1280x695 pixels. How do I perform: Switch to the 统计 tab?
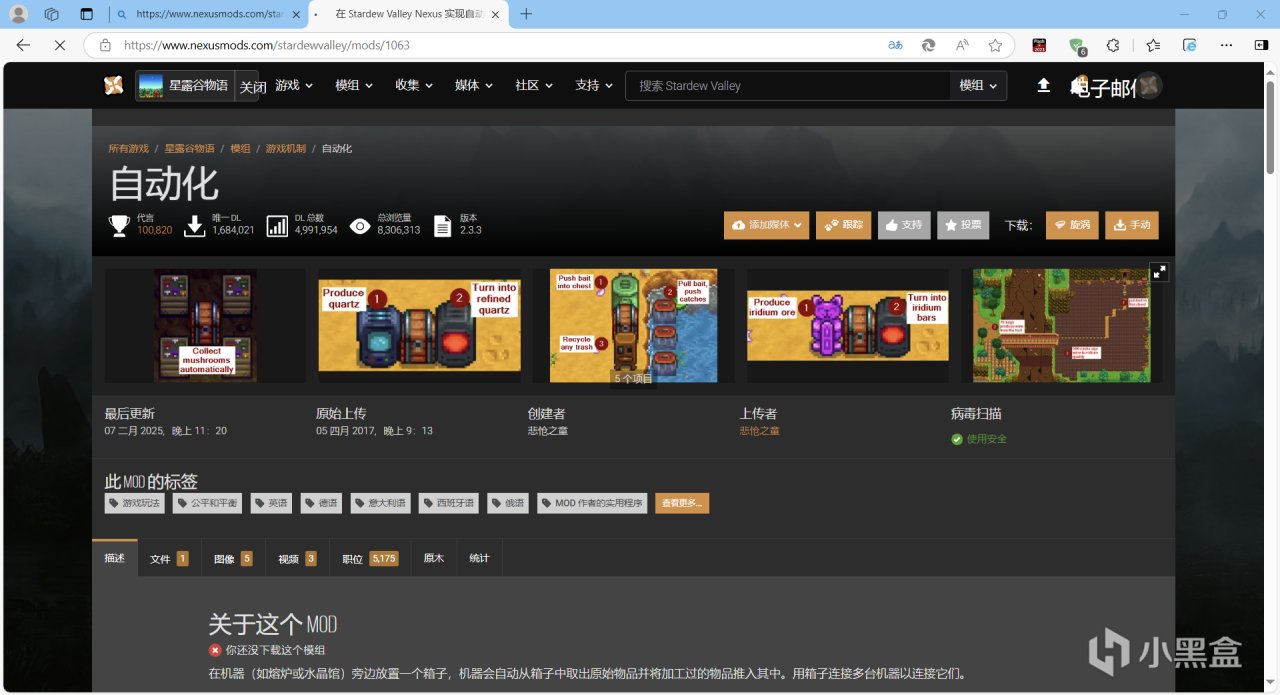(x=480, y=558)
